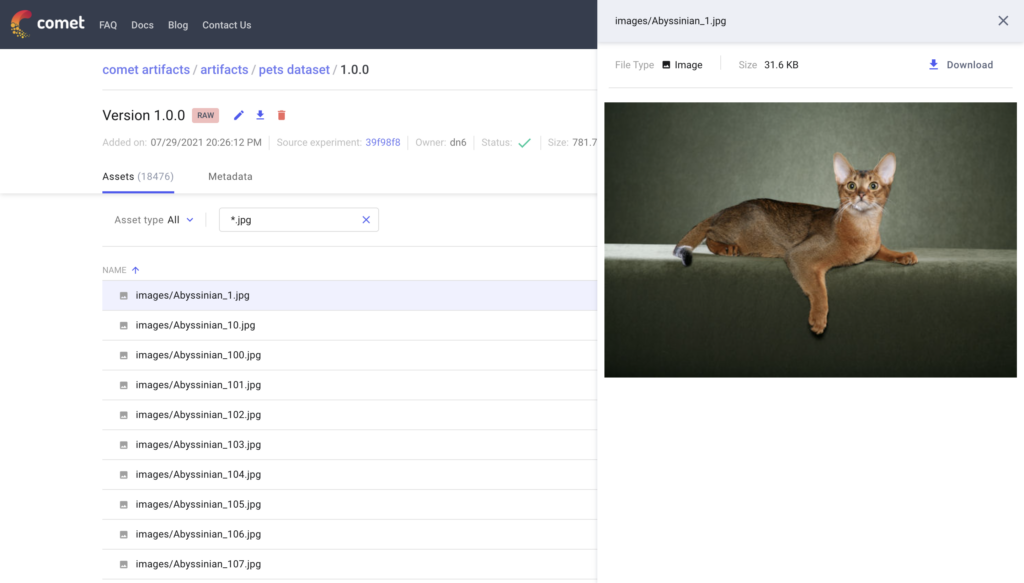Open the Contact Us page

click(x=226, y=25)
